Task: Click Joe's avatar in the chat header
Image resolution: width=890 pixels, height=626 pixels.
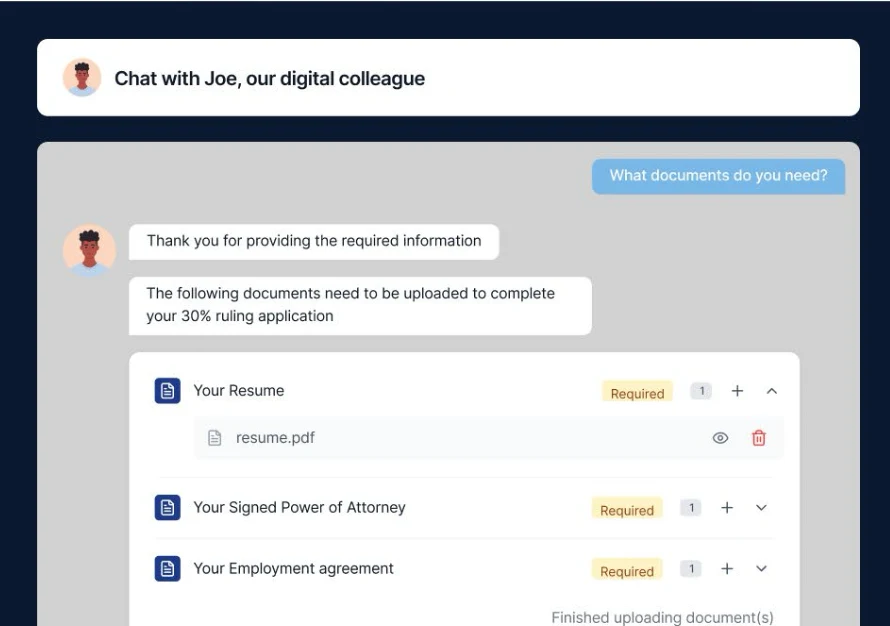Action: (x=82, y=77)
